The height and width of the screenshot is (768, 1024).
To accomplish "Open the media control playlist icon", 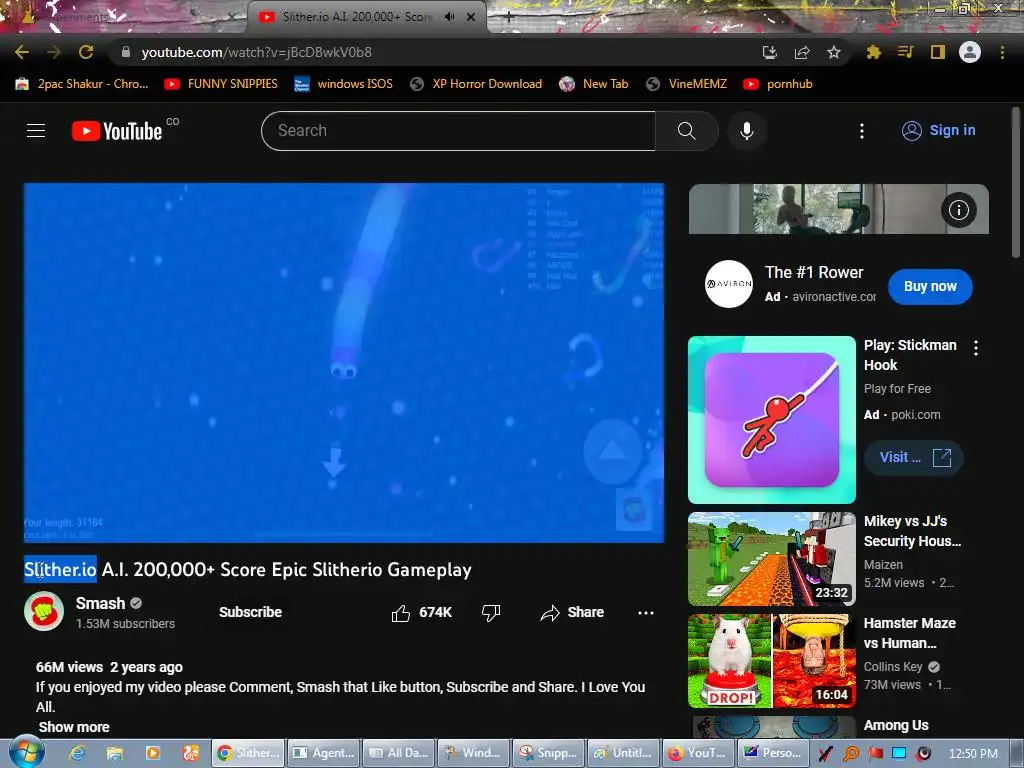I will tap(905, 52).
